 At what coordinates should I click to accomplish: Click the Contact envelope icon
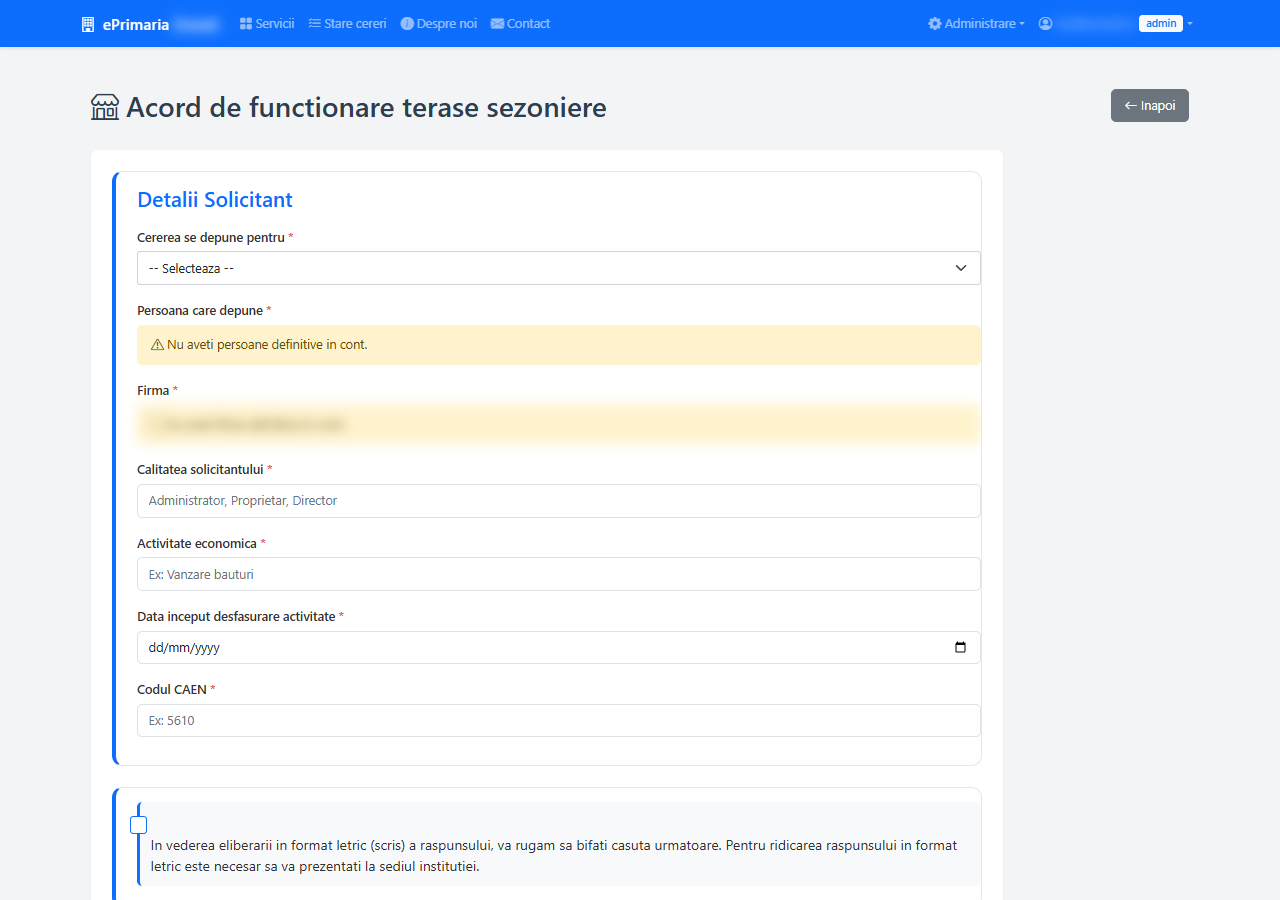(497, 23)
